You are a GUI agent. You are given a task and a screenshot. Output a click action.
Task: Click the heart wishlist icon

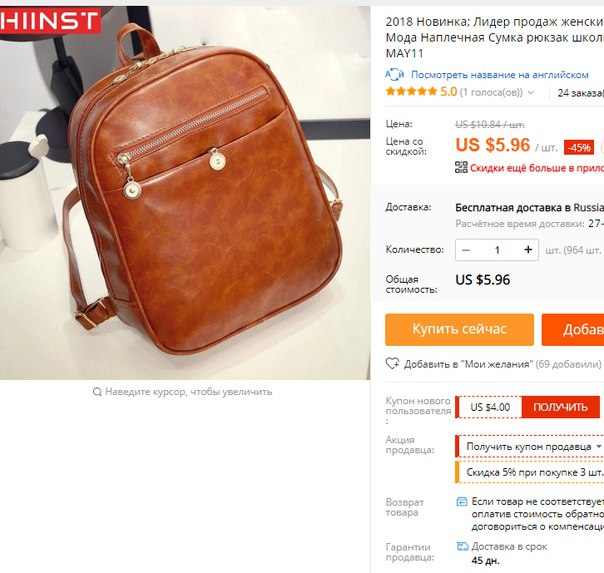pos(392,364)
